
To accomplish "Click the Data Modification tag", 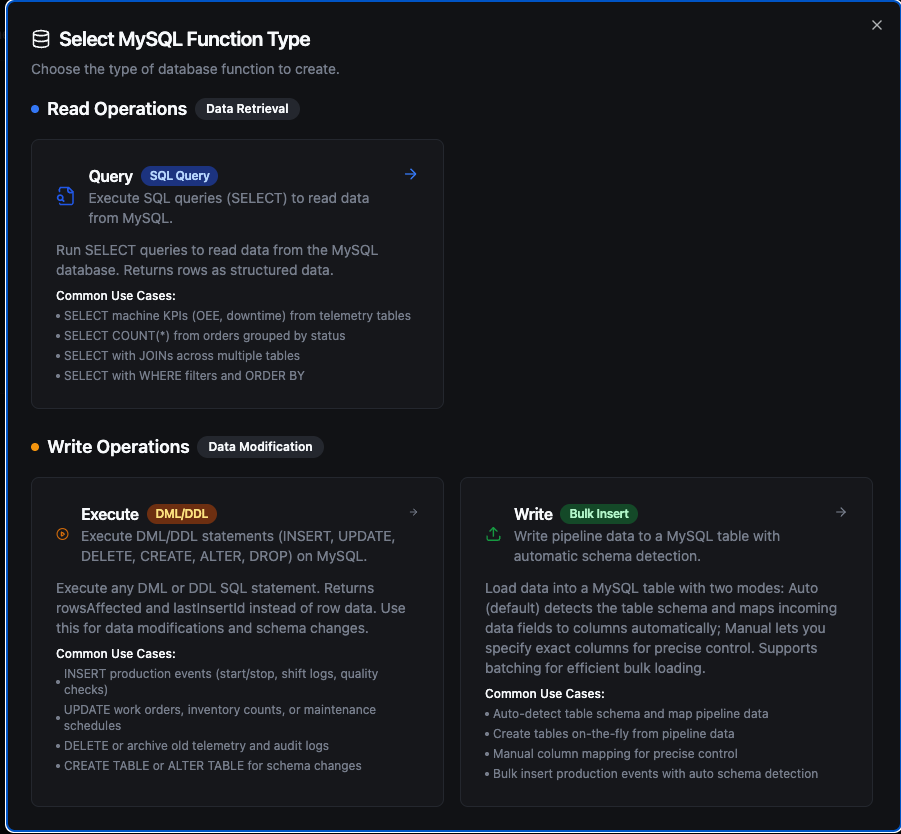I will pyautogui.click(x=260, y=447).
